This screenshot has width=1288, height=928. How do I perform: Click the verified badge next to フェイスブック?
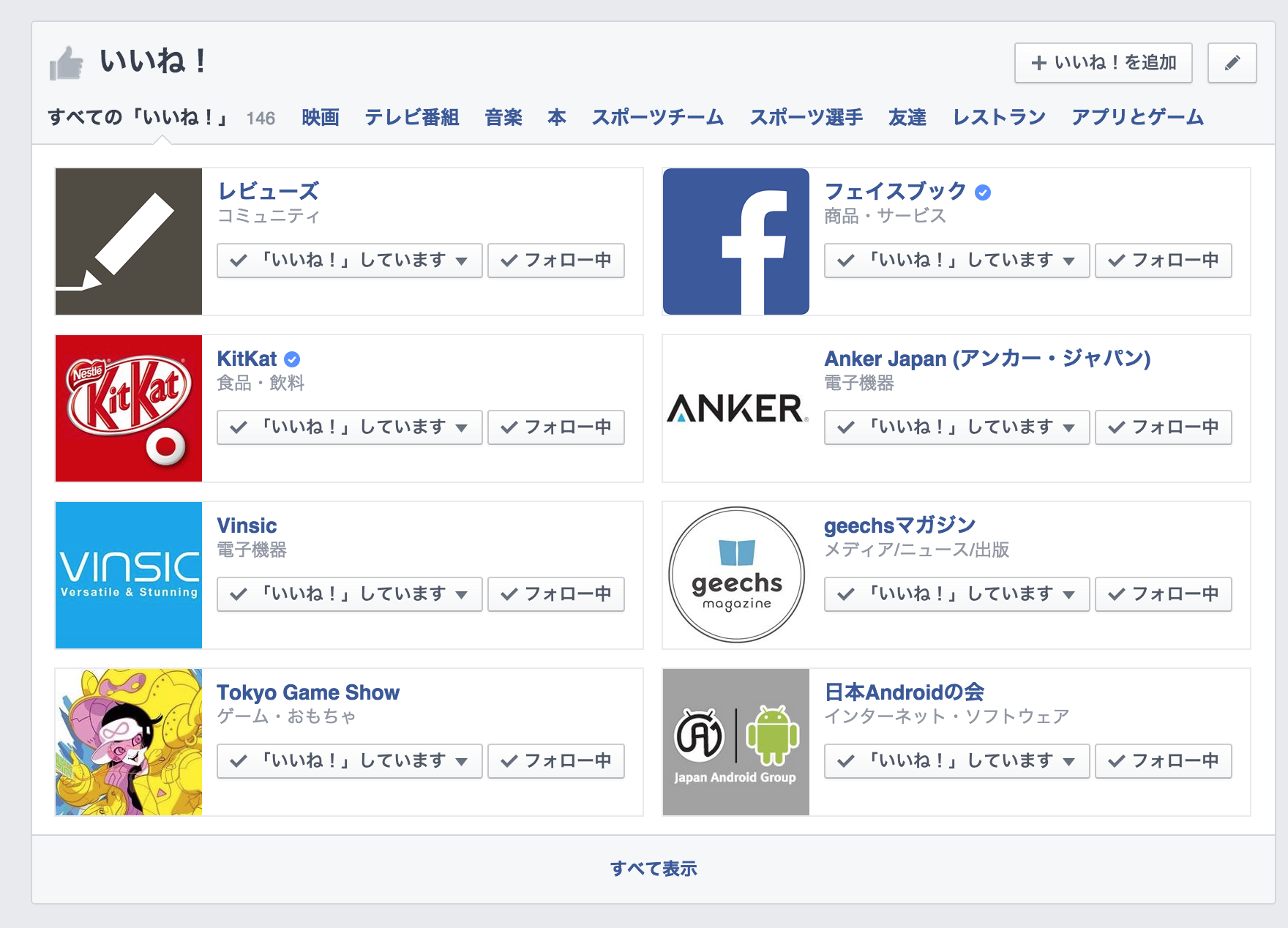coord(983,192)
